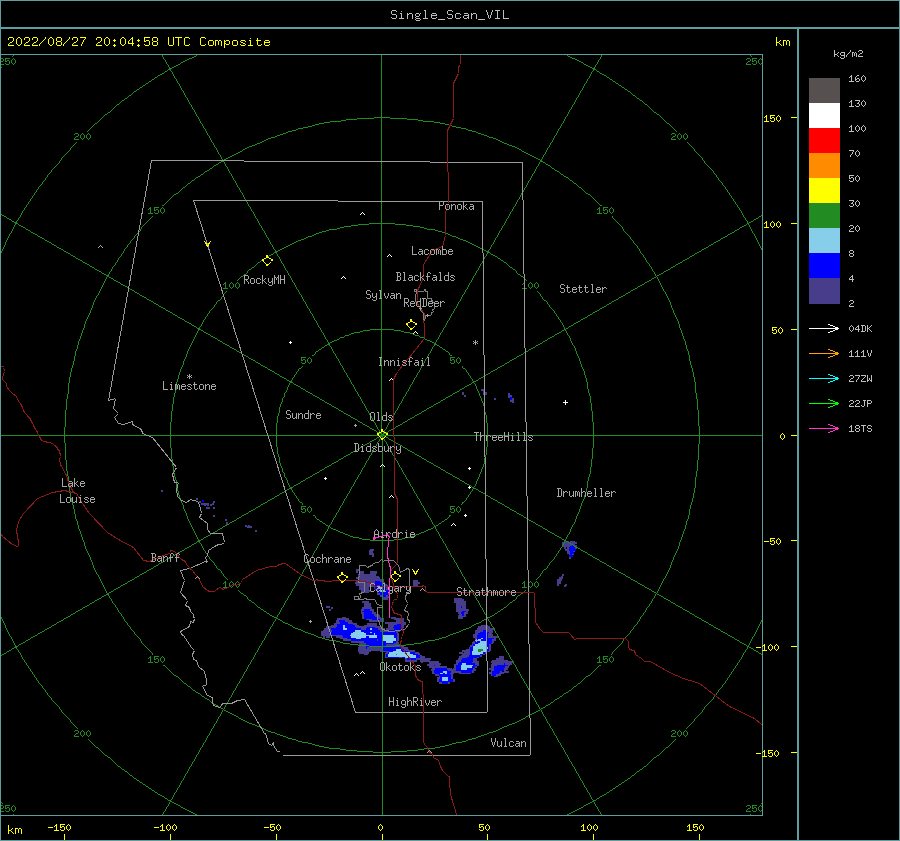Click the cyan 27ZW arrow in legend

tap(824, 378)
